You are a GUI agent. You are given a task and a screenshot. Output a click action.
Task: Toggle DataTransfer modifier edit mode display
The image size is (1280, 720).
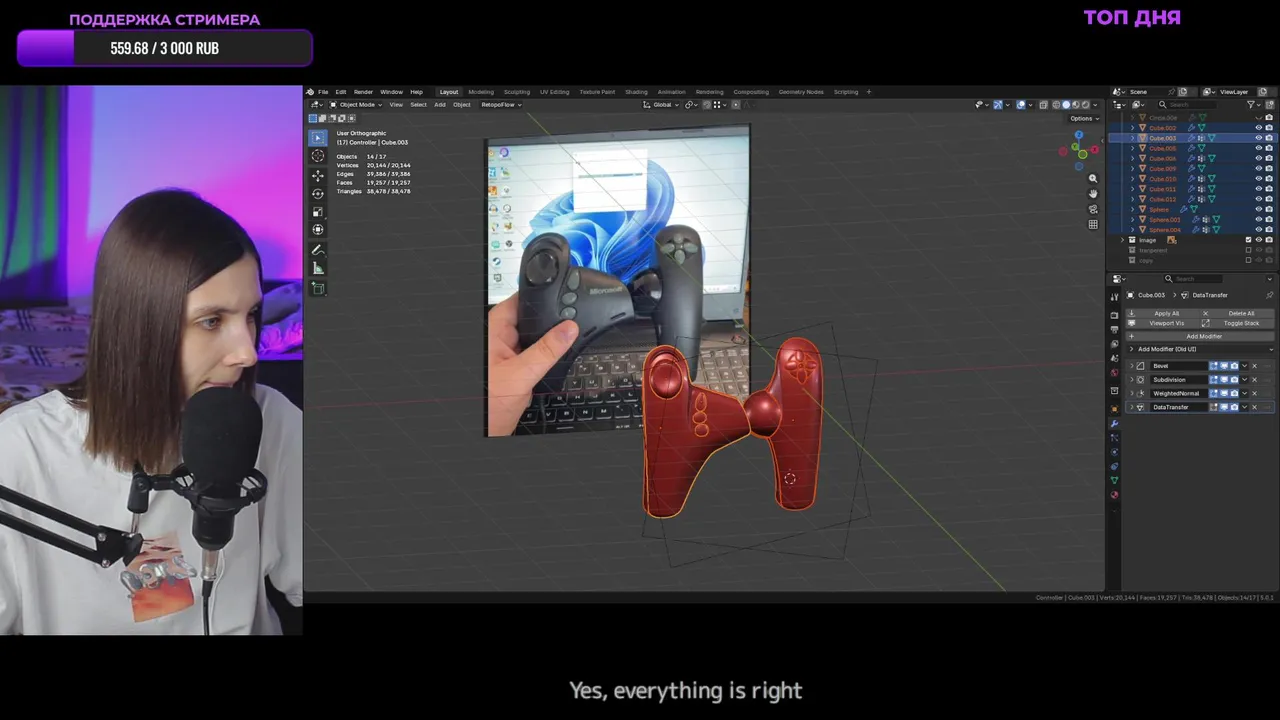1214,407
